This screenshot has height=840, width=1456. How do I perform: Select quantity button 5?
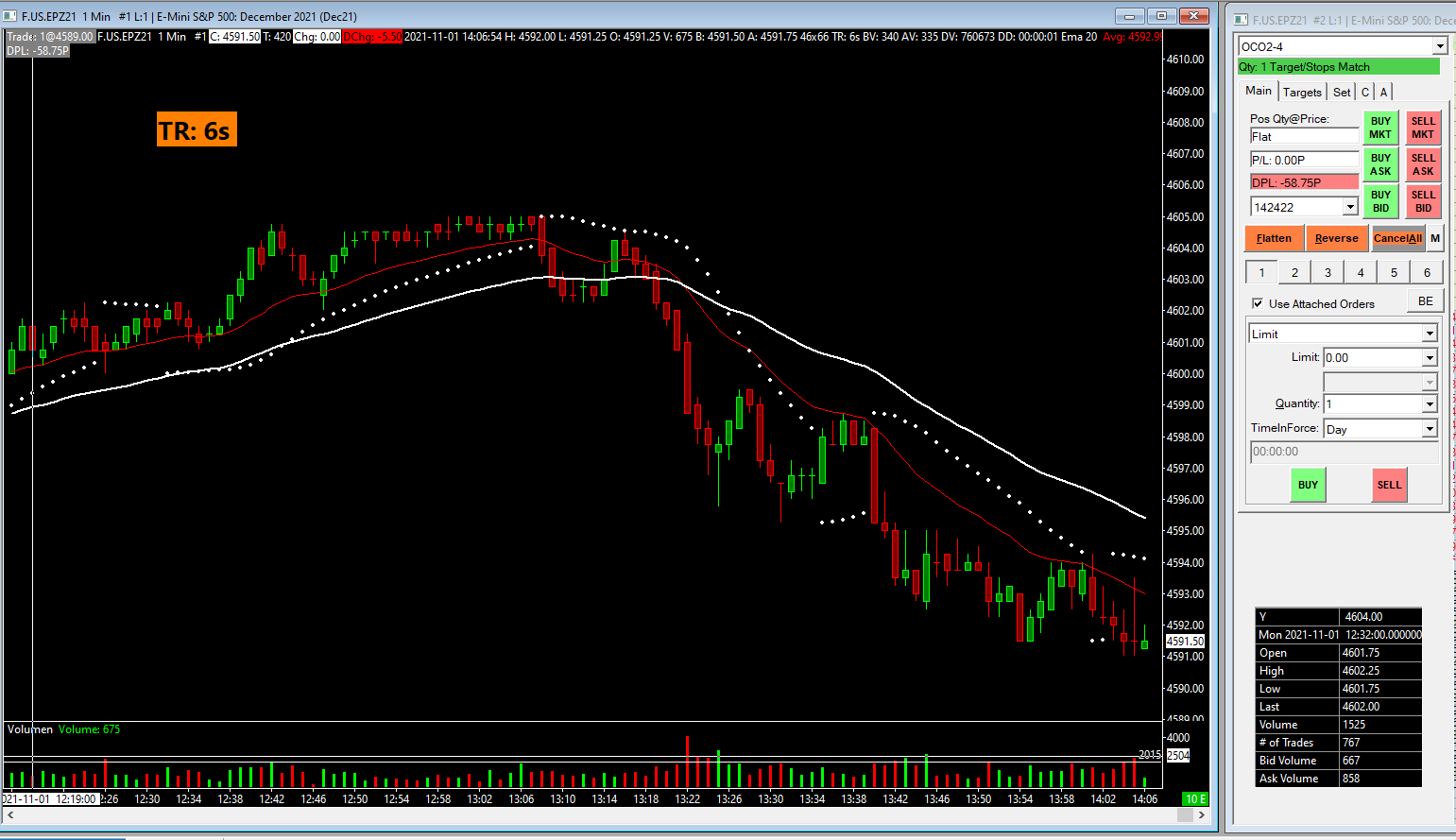(x=1394, y=272)
